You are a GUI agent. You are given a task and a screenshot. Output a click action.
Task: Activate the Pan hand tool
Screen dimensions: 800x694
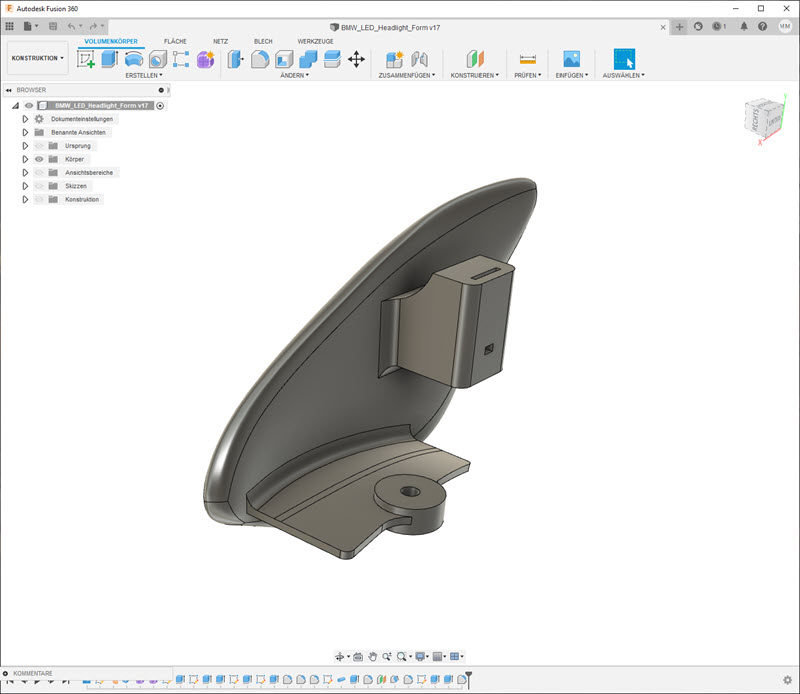pos(372,656)
